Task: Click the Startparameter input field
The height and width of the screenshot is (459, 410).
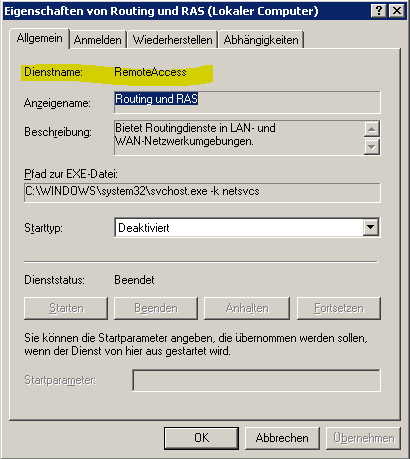Action: (x=256, y=380)
